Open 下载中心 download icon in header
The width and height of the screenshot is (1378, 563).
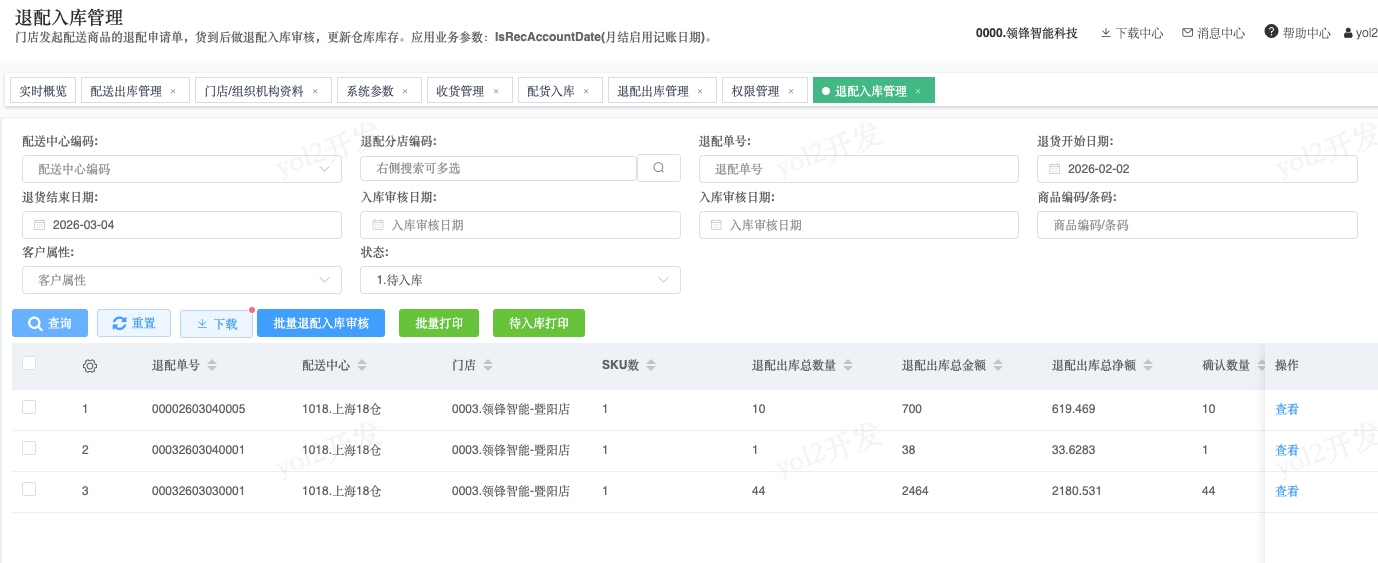pos(1106,33)
